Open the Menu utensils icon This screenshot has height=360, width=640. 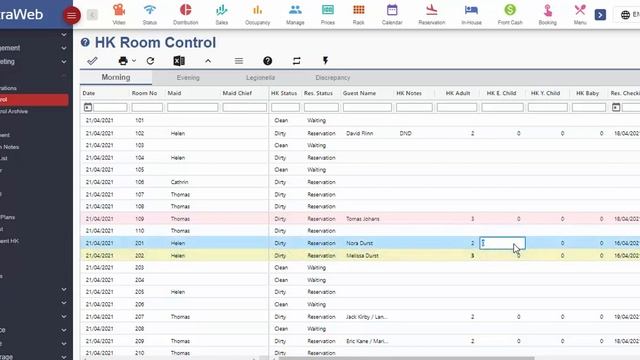point(580,14)
